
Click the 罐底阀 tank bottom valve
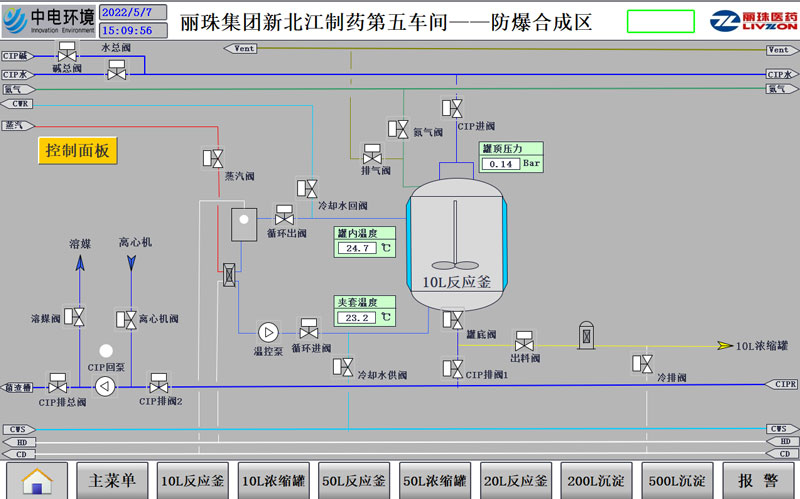[x=453, y=320]
